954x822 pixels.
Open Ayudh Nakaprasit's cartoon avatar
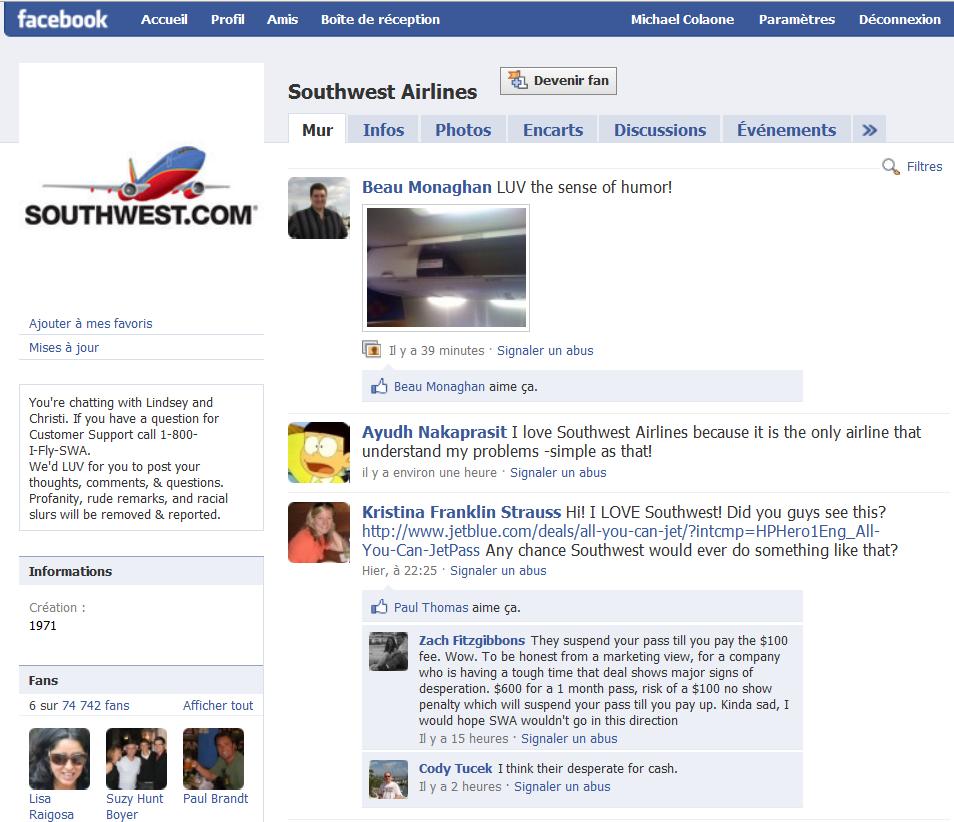319,453
